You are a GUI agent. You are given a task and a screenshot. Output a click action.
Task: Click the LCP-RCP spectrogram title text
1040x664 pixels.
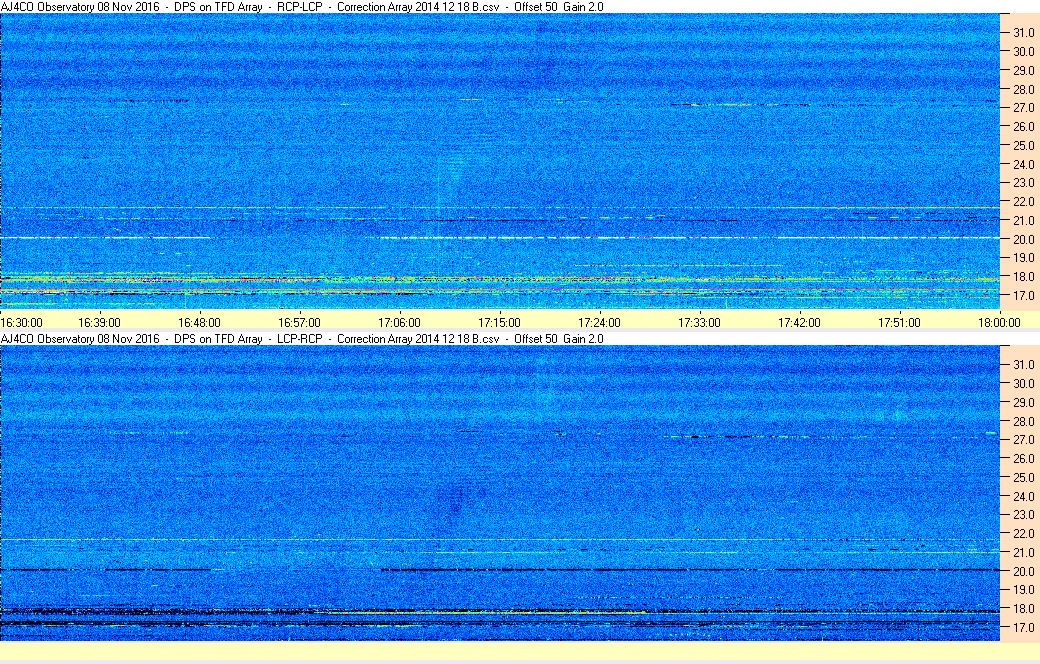pyautogui.click(x=302, y=338)
